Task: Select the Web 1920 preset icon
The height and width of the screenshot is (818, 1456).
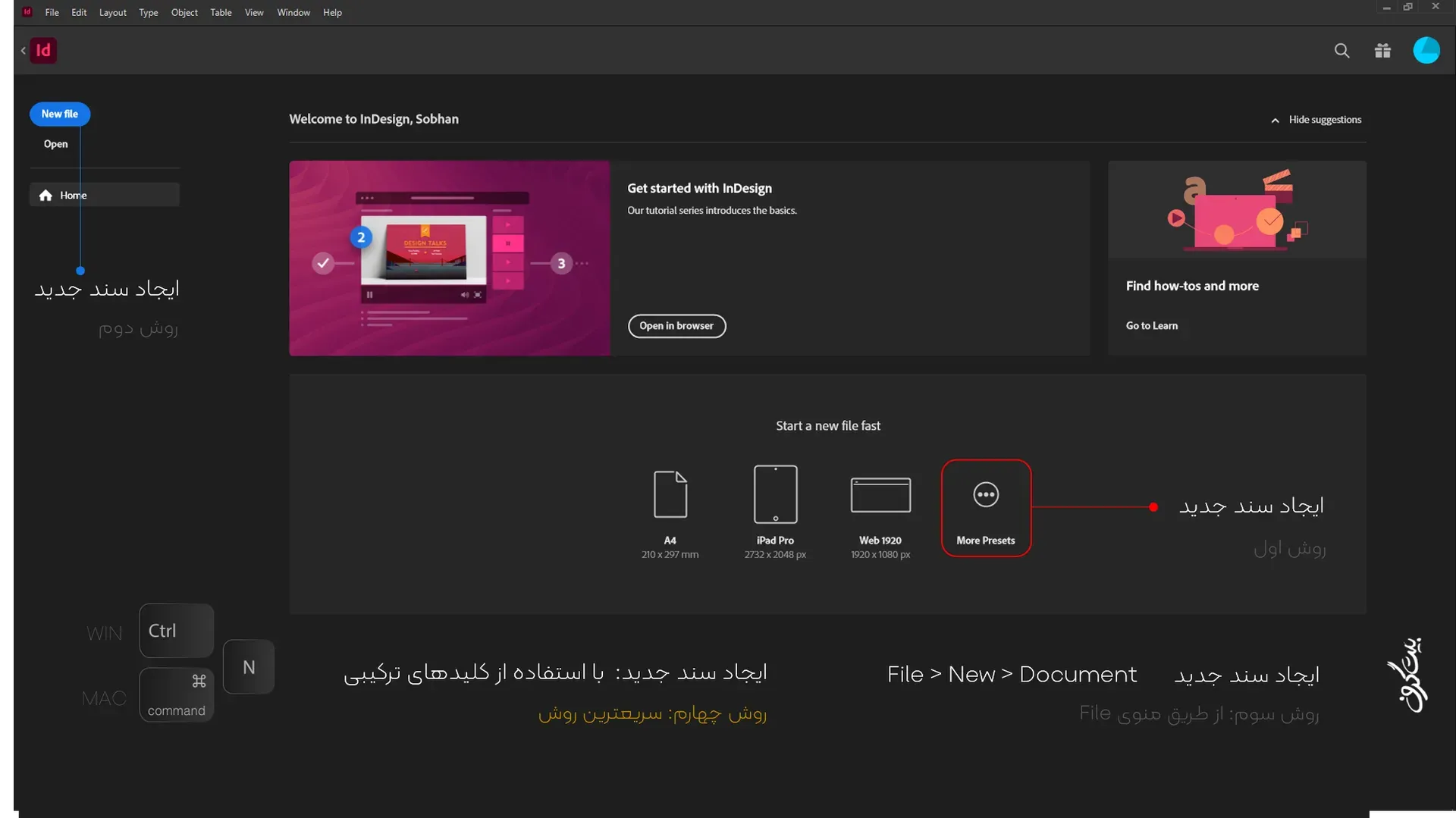Action: click(x=880, y=495)
